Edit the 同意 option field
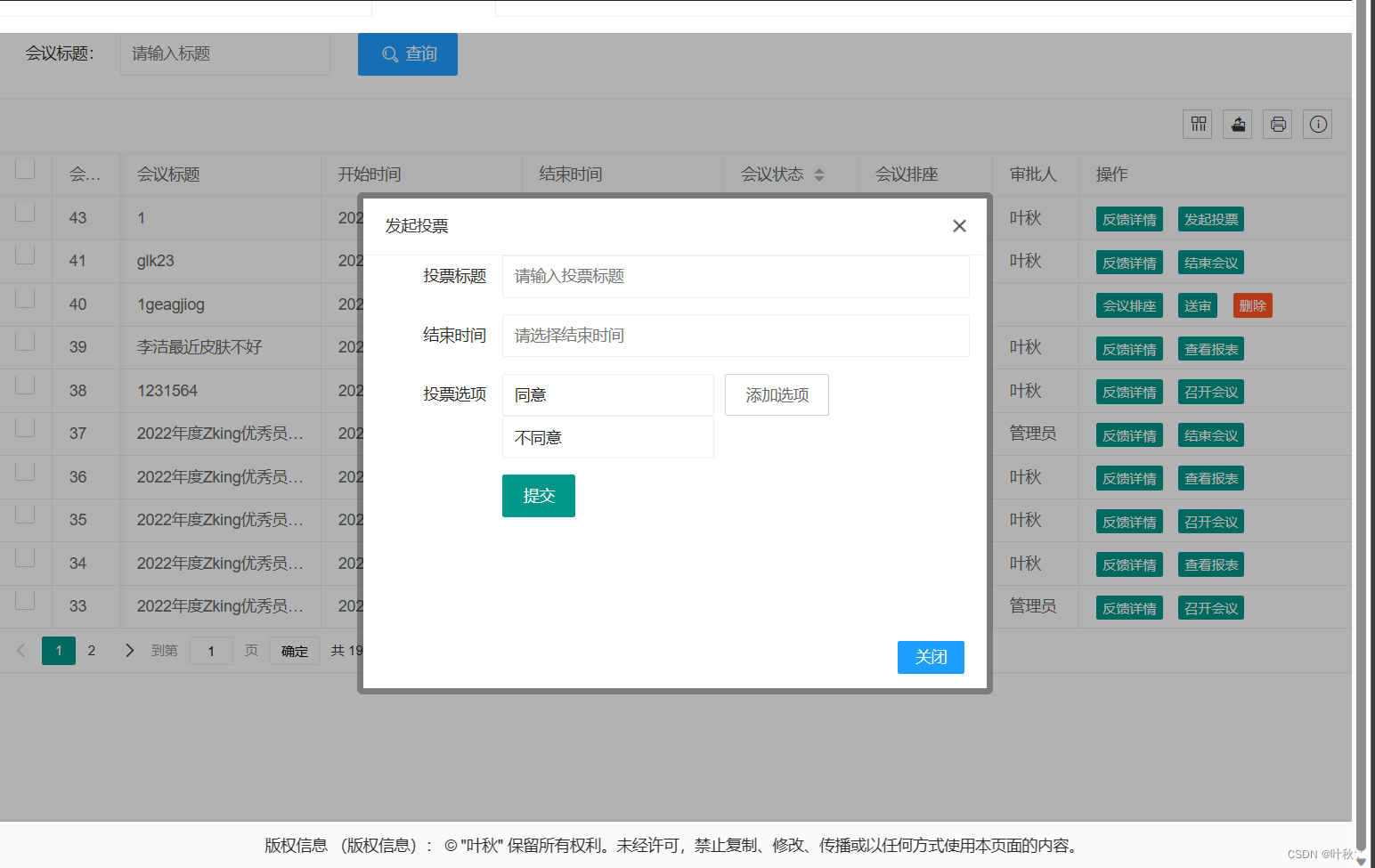The height and width of the screenshot is (868, 1375). (608, 394)
